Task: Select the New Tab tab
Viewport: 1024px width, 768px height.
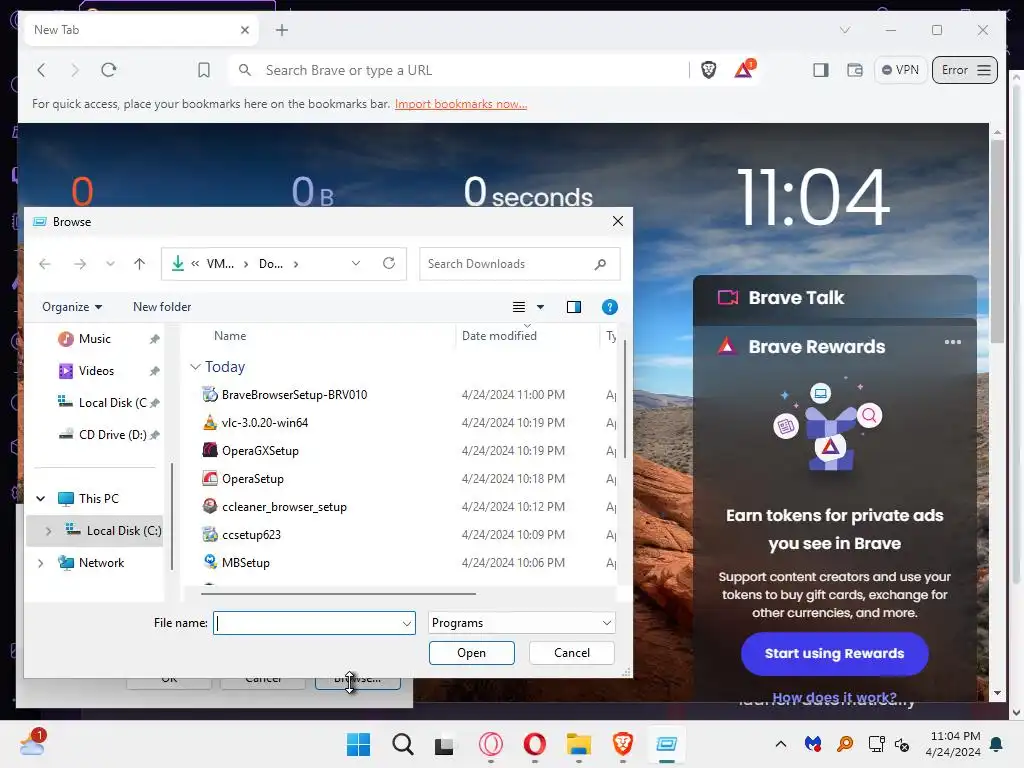Action: coord(140,30)
